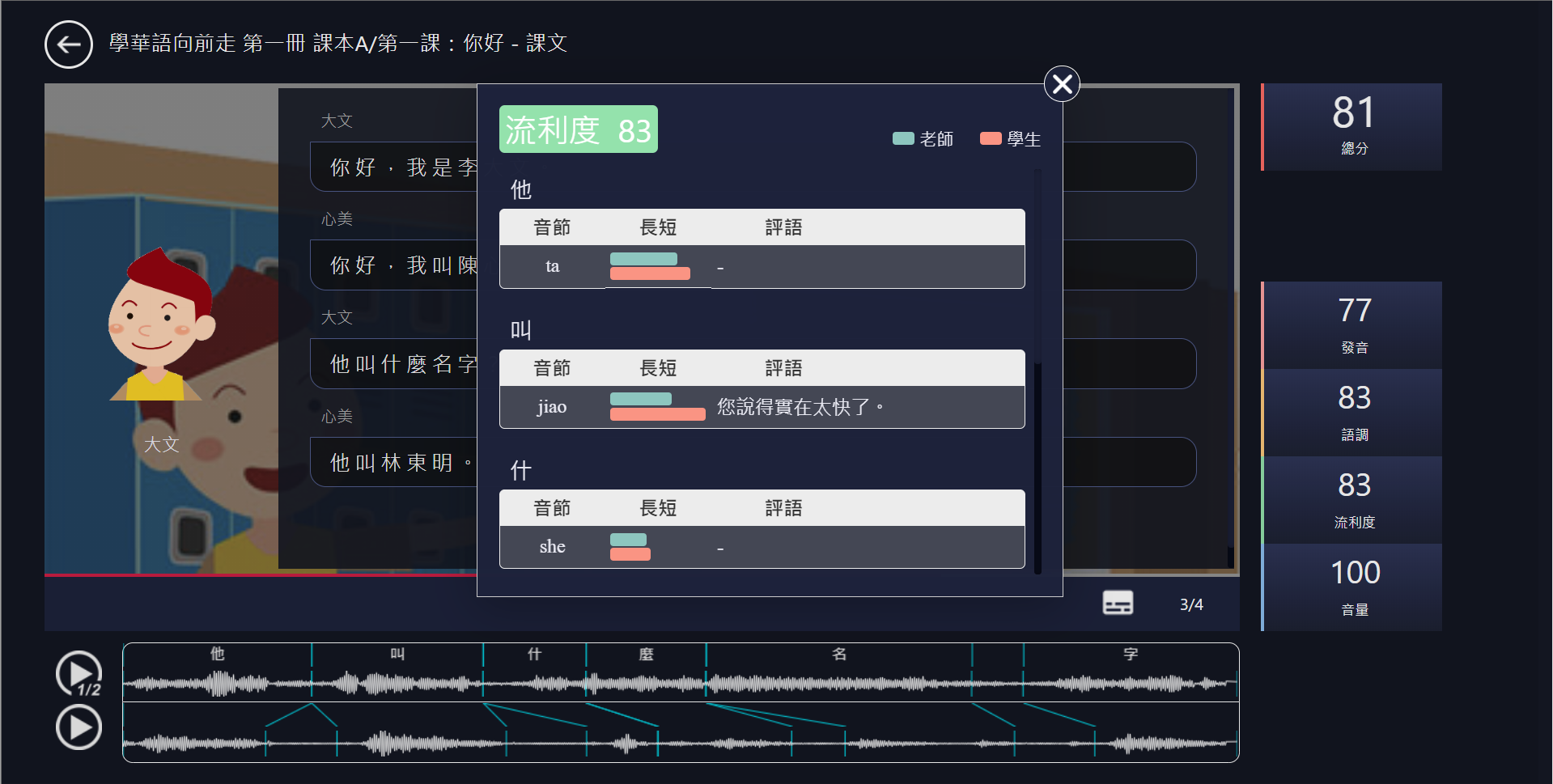Play the teacher audio at 1/2 speed

click(x=78, y=672)
